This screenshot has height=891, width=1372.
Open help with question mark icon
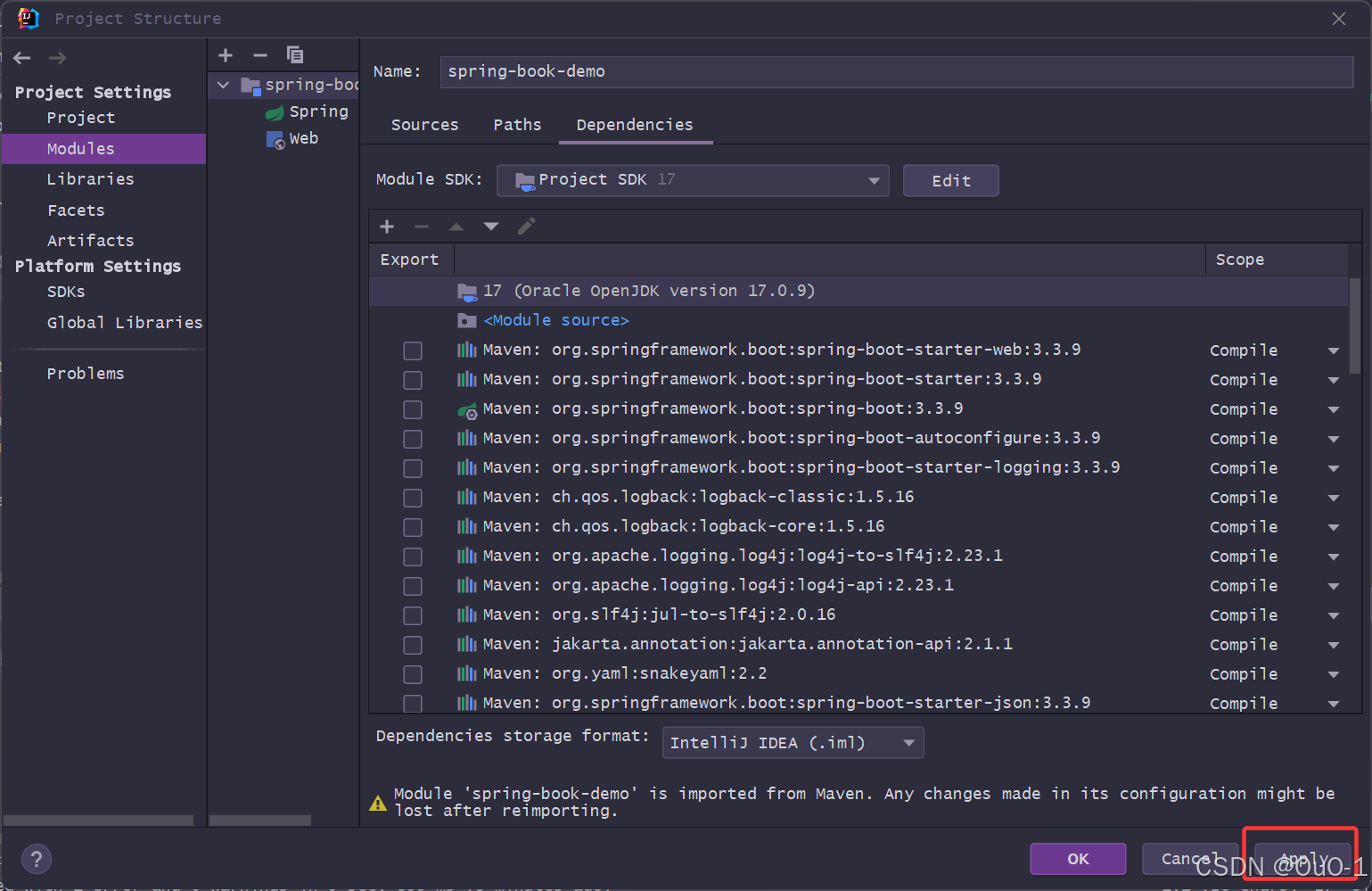pyautogui.click(x=37, y=859)
